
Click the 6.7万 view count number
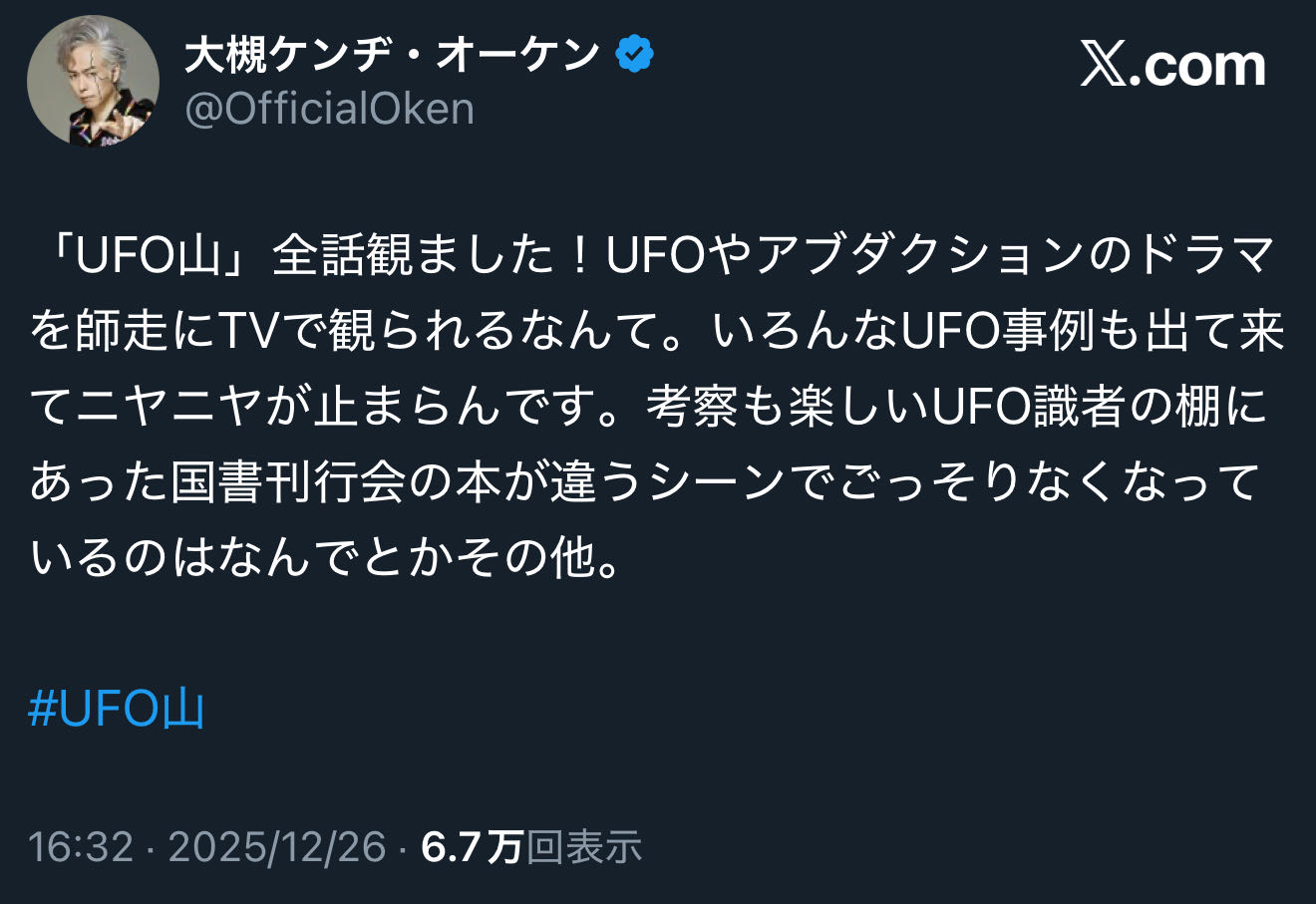[472, 847]
